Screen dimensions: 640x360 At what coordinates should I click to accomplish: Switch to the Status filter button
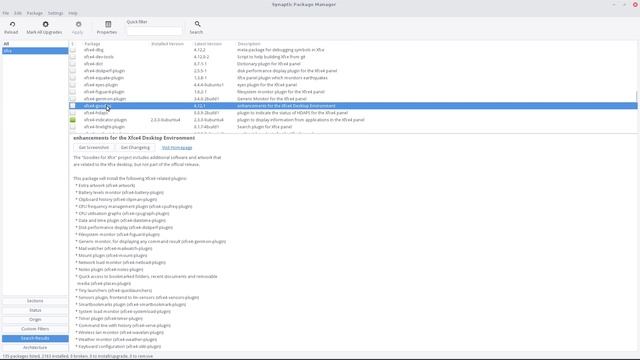click(x=35, y=310)
